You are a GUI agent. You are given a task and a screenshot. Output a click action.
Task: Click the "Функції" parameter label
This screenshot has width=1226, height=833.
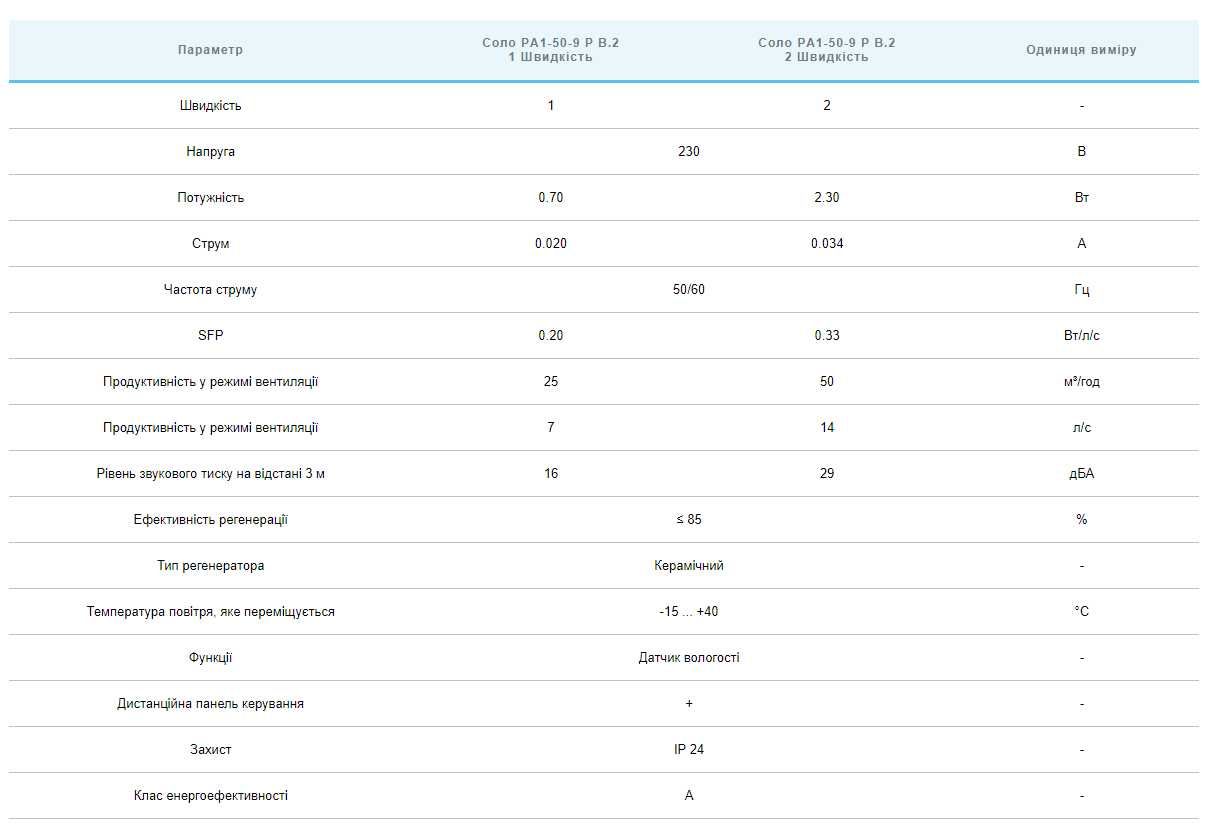pos(210,658)
